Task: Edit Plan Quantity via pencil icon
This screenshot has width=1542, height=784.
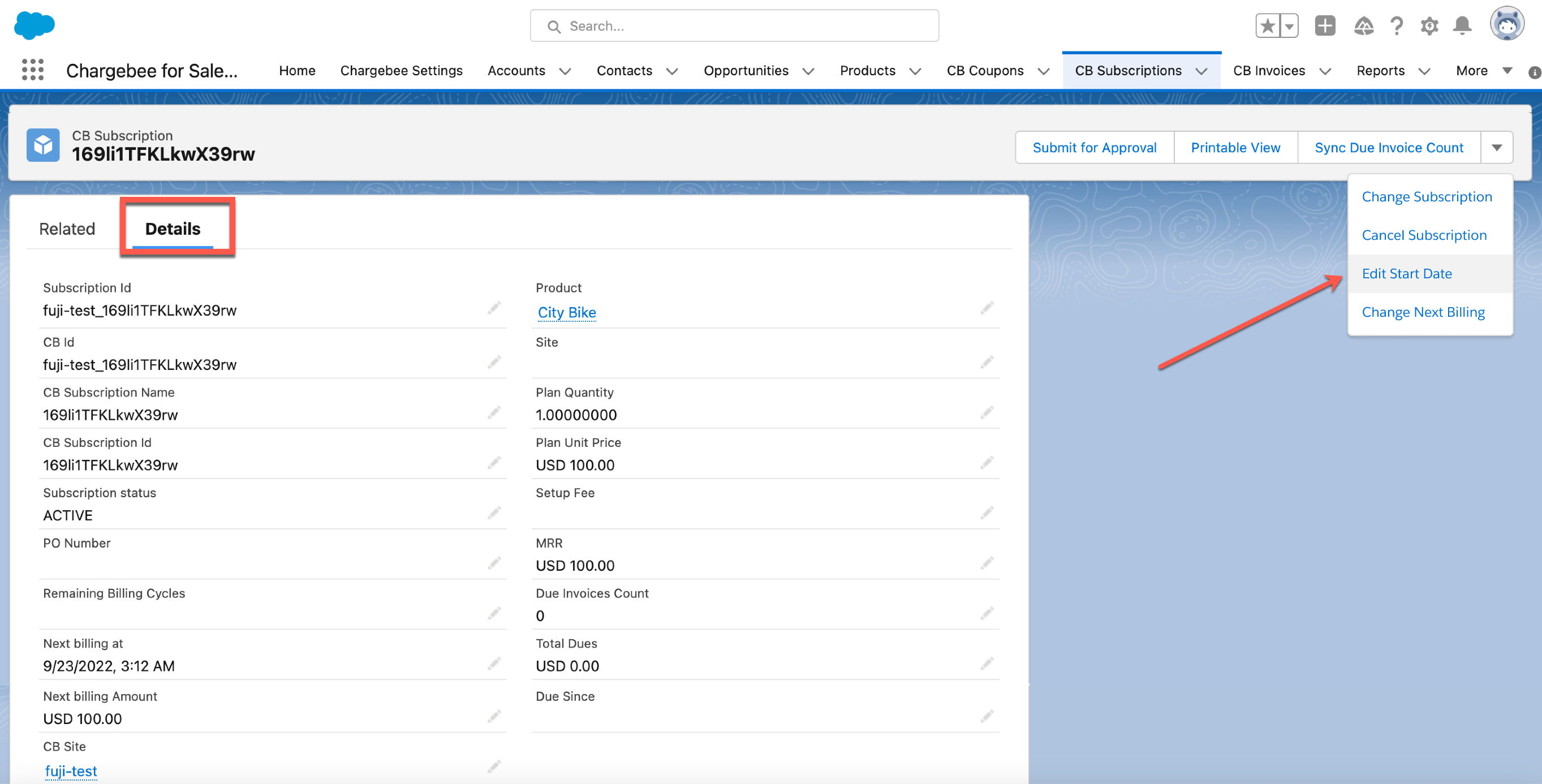Action: pyautogui.click(x=987, y=412)
